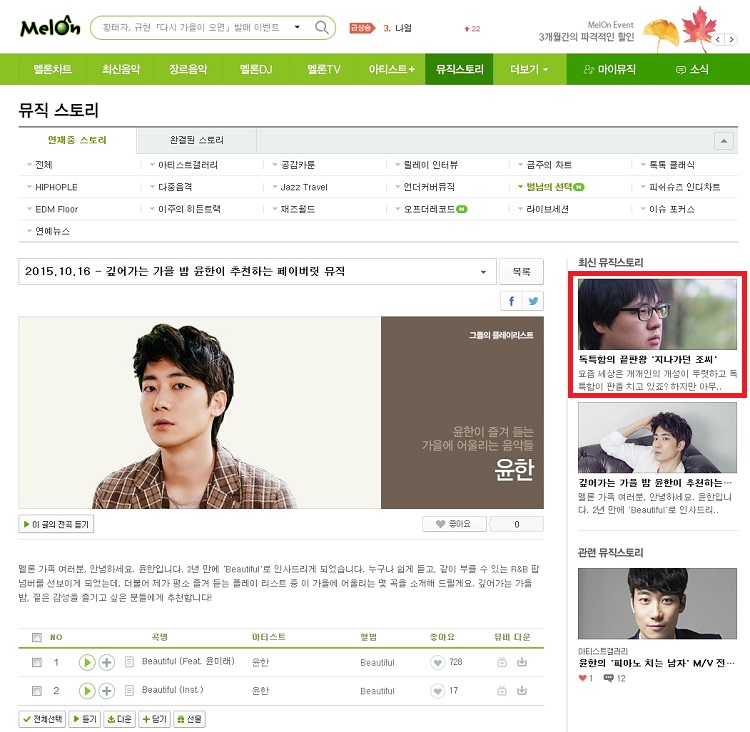This screenshot has width=750, height=732.
Task: Open the 지나가던 조씨 story thumbnail
Action: click(x=657, y=314)
